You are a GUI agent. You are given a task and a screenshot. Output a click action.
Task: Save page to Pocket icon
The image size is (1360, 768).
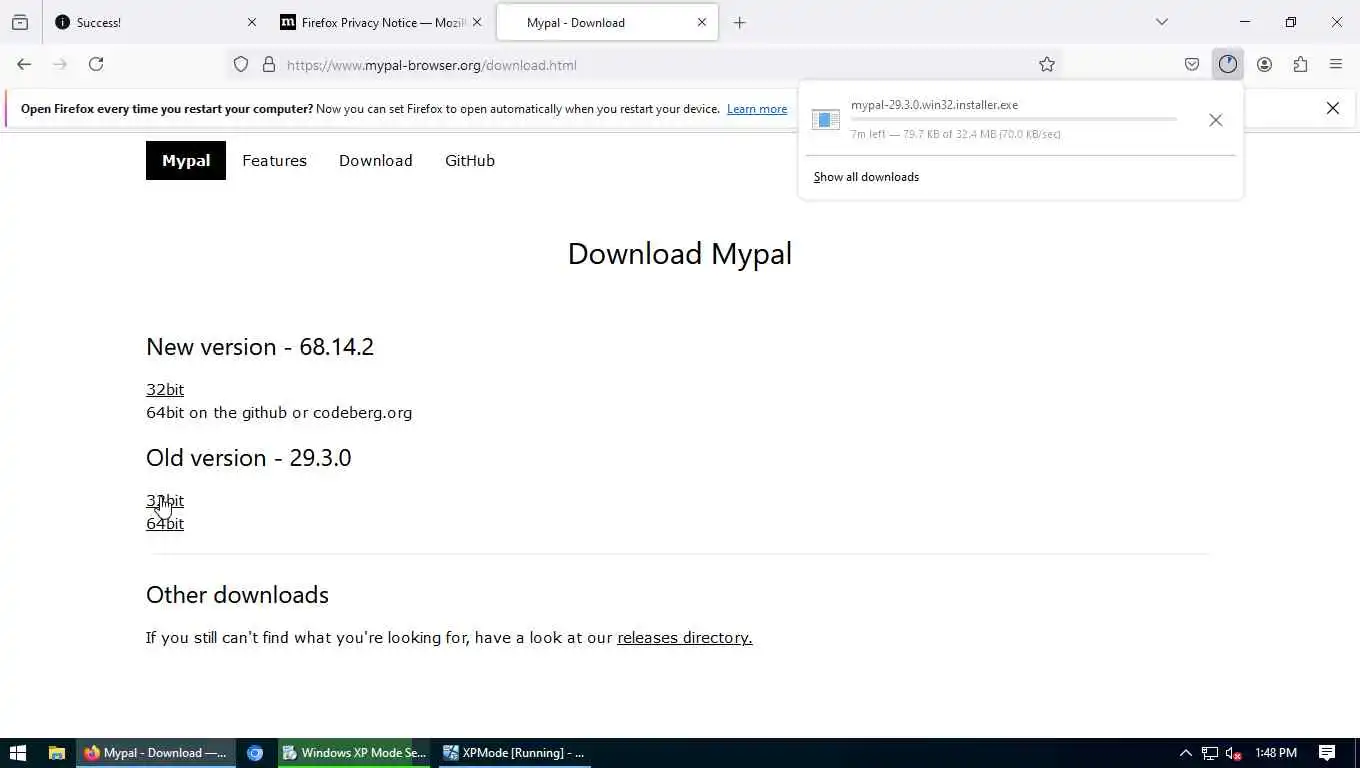click(x=1192, y=64)
